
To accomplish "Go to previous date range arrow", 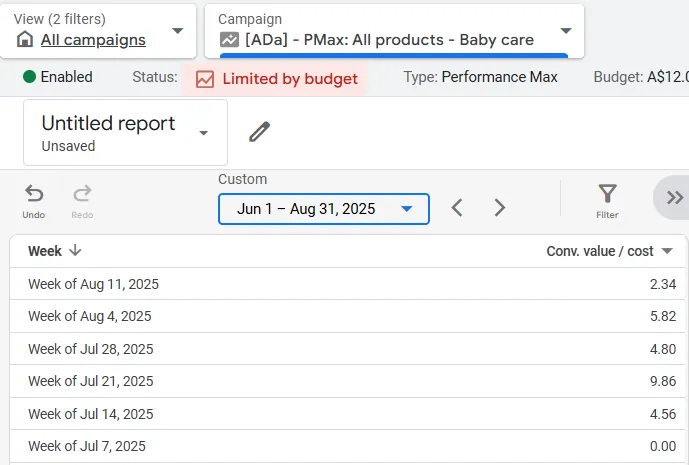I will (x=457, y=208).
